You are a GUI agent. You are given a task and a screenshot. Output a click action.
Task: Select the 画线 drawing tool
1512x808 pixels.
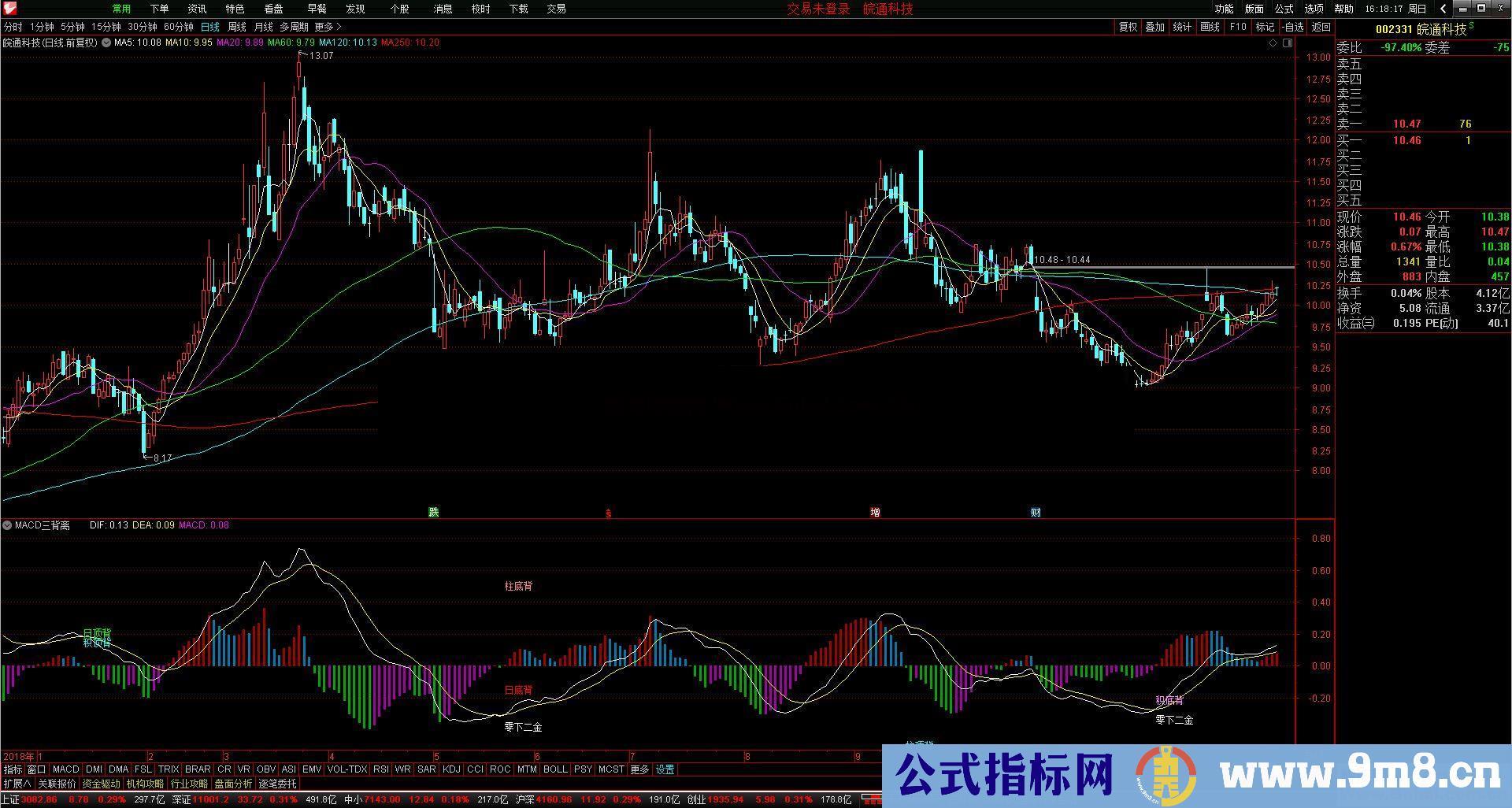[1209, 26]
